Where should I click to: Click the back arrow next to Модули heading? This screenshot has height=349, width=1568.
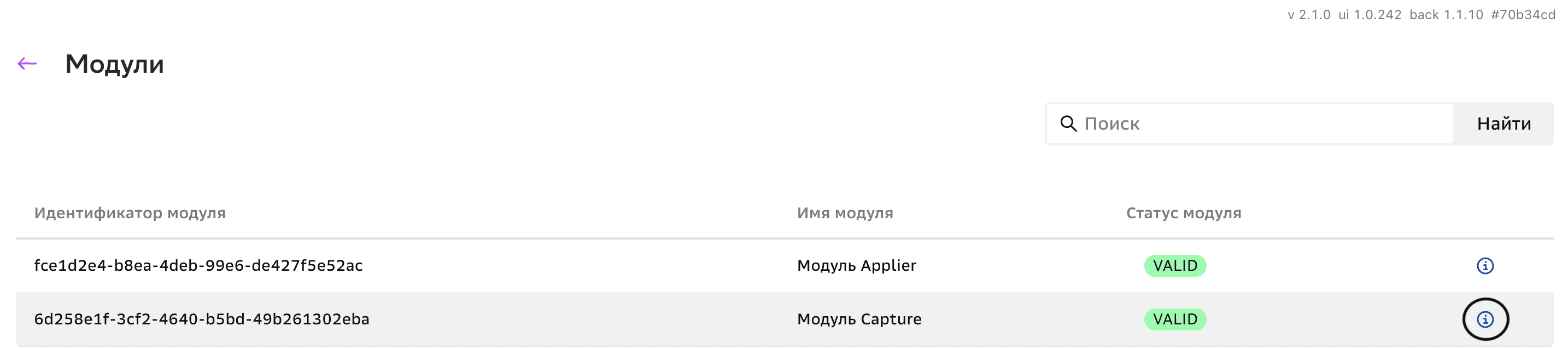point(27,63)
